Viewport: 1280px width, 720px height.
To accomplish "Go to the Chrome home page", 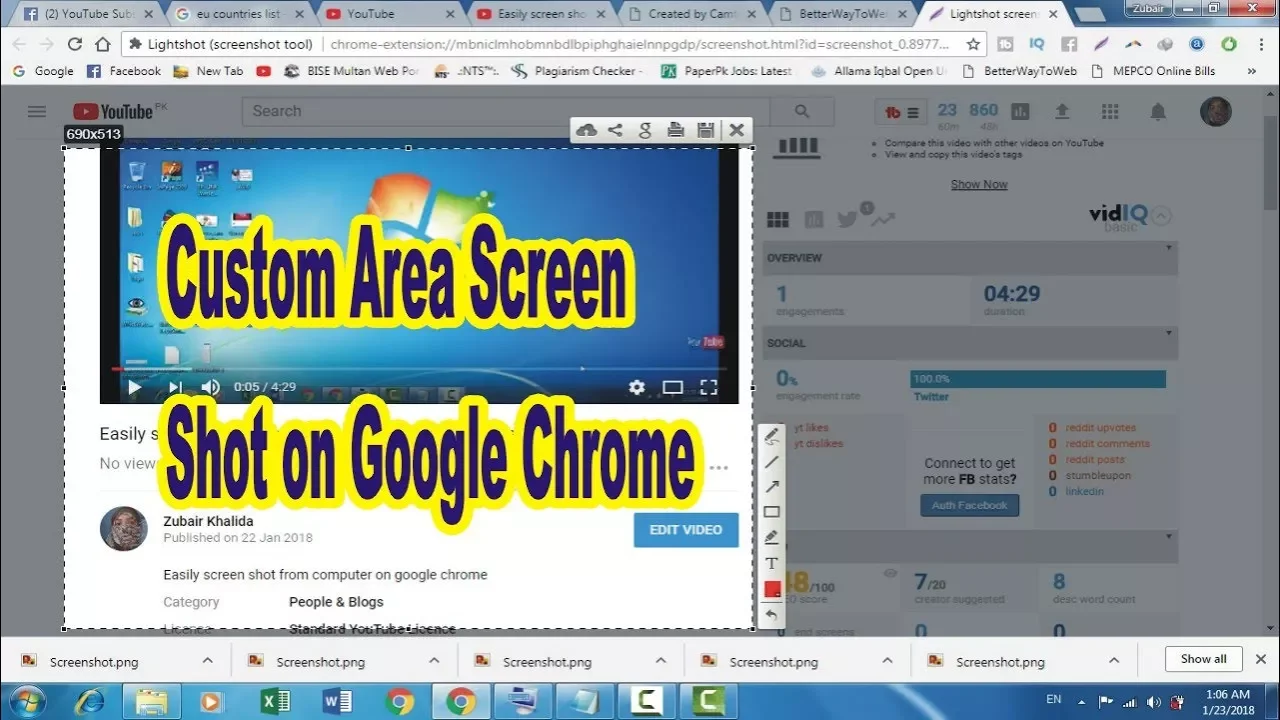I will [103, 44].
